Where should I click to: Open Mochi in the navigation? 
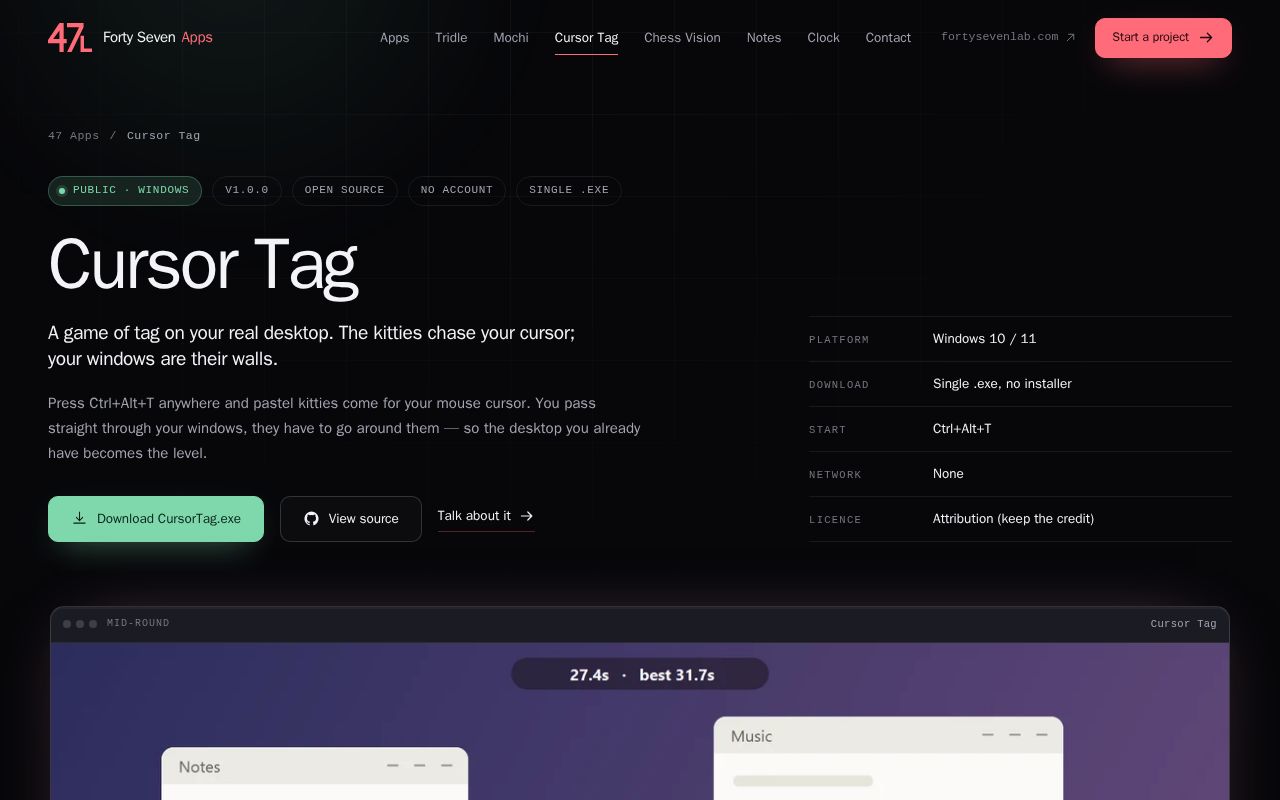(x=511, y=38)
